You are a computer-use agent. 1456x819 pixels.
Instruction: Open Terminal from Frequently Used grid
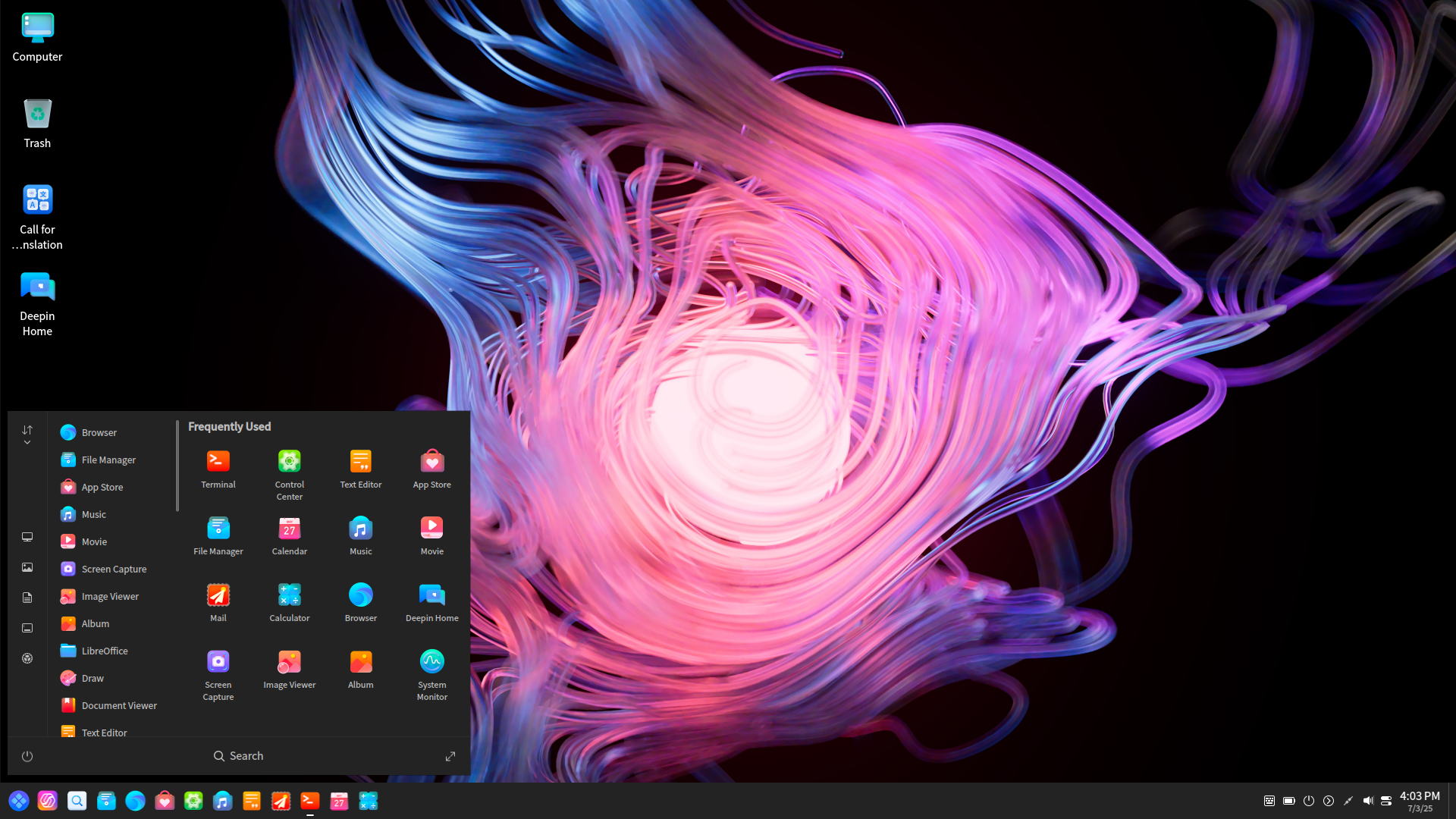pos(218,469)
